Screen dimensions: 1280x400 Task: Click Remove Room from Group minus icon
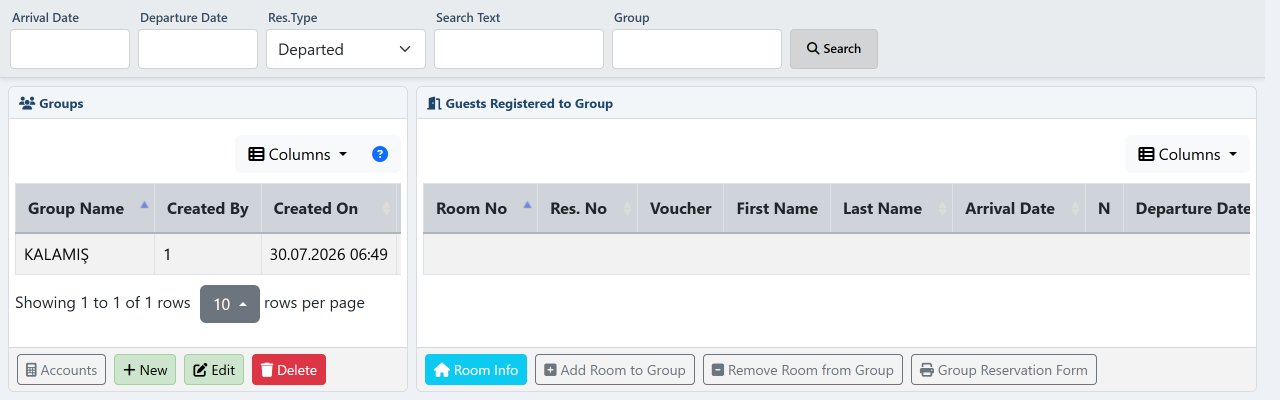pos(803,370)
